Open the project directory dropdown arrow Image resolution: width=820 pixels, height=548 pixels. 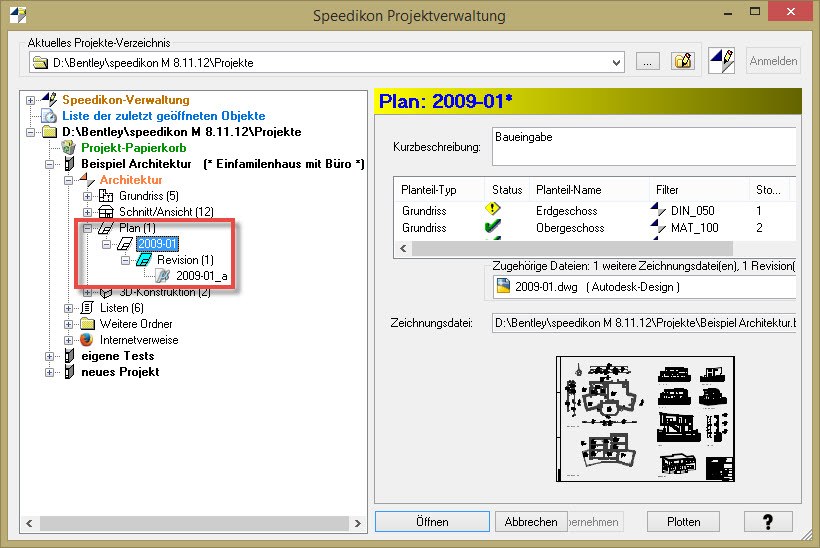pos(617,63)
